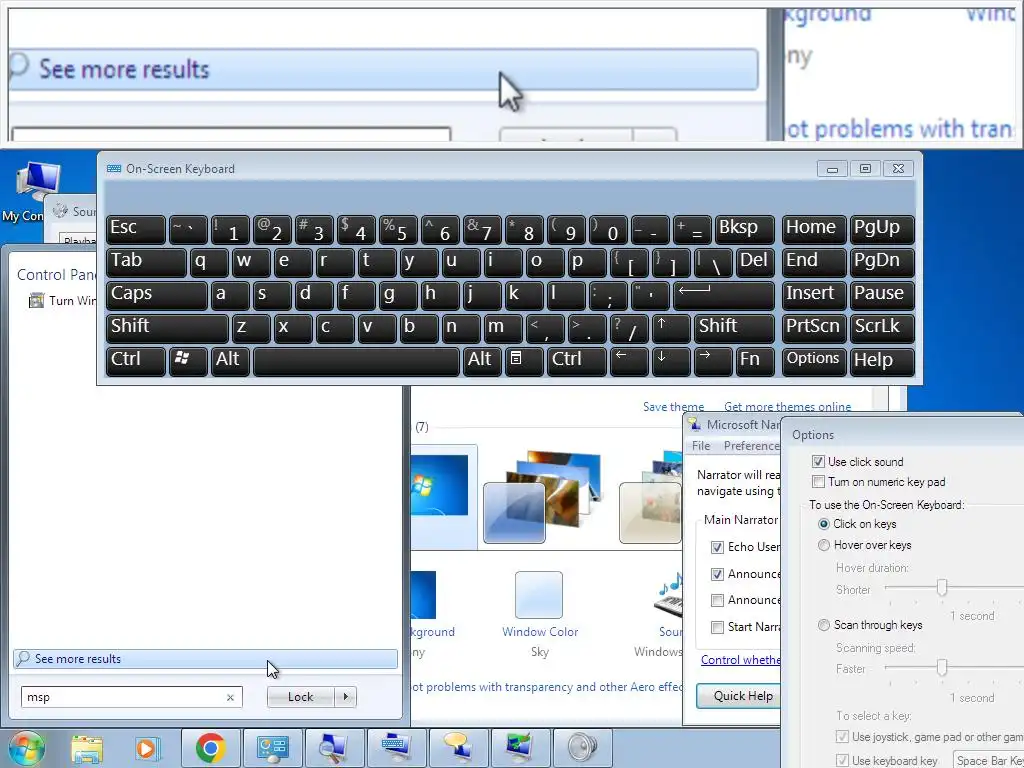Click the space bar key
Screen dimensions: 1024x768
click(x=356, y=361)
